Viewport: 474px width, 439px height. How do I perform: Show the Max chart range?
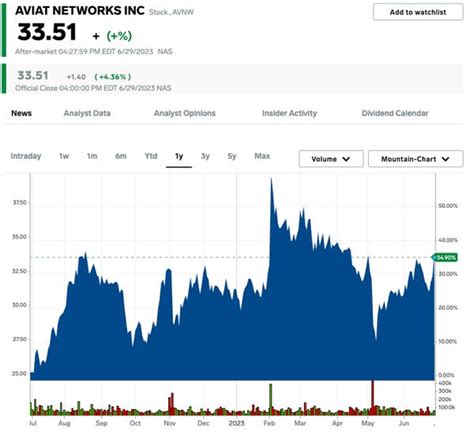tap(262, 156)
